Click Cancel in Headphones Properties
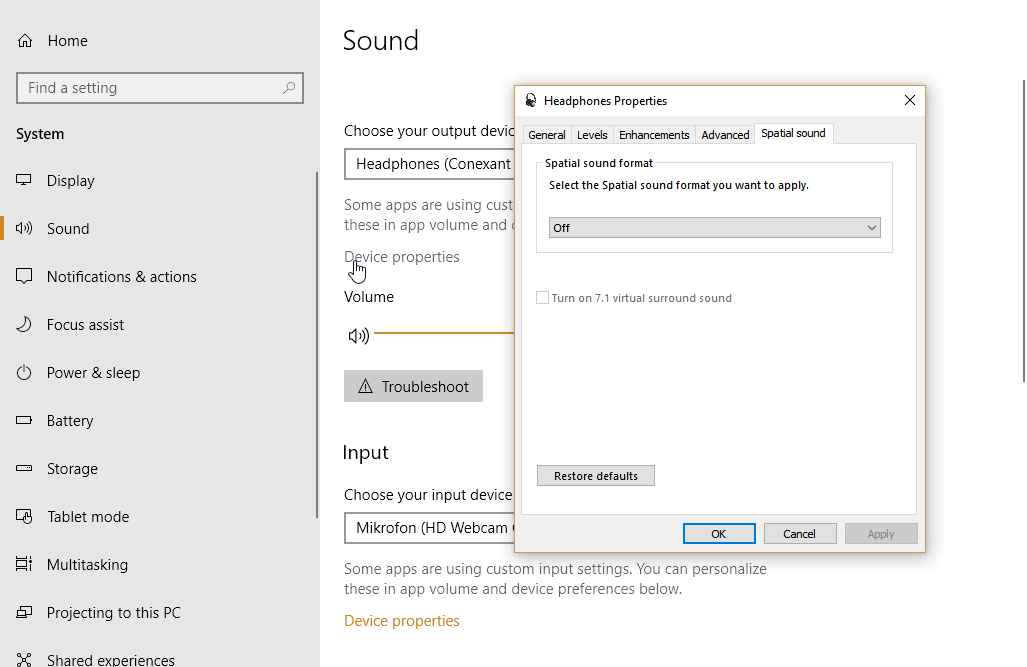 pos(800,533)
